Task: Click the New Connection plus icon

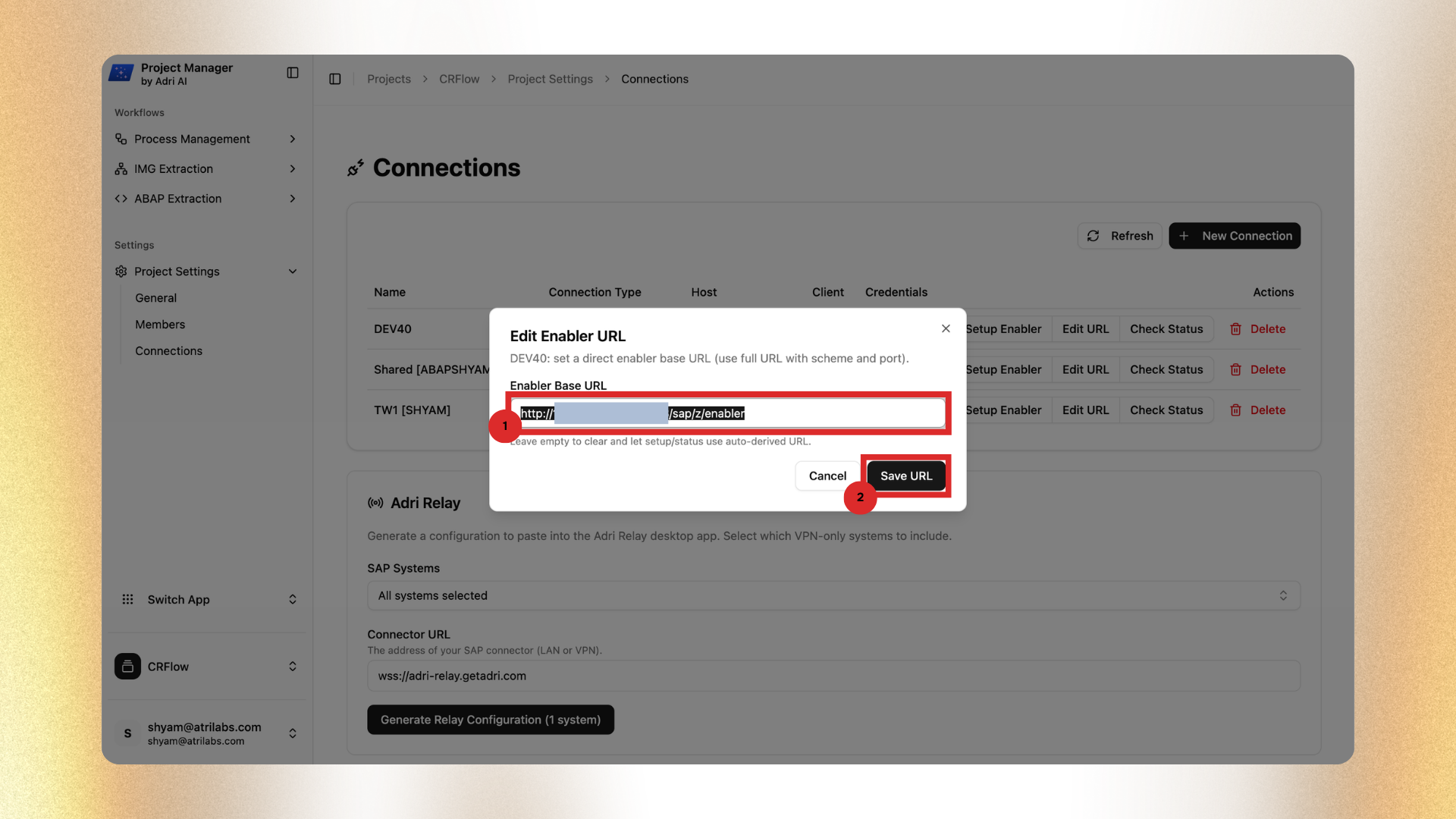Action: (x=1185, y=236)
